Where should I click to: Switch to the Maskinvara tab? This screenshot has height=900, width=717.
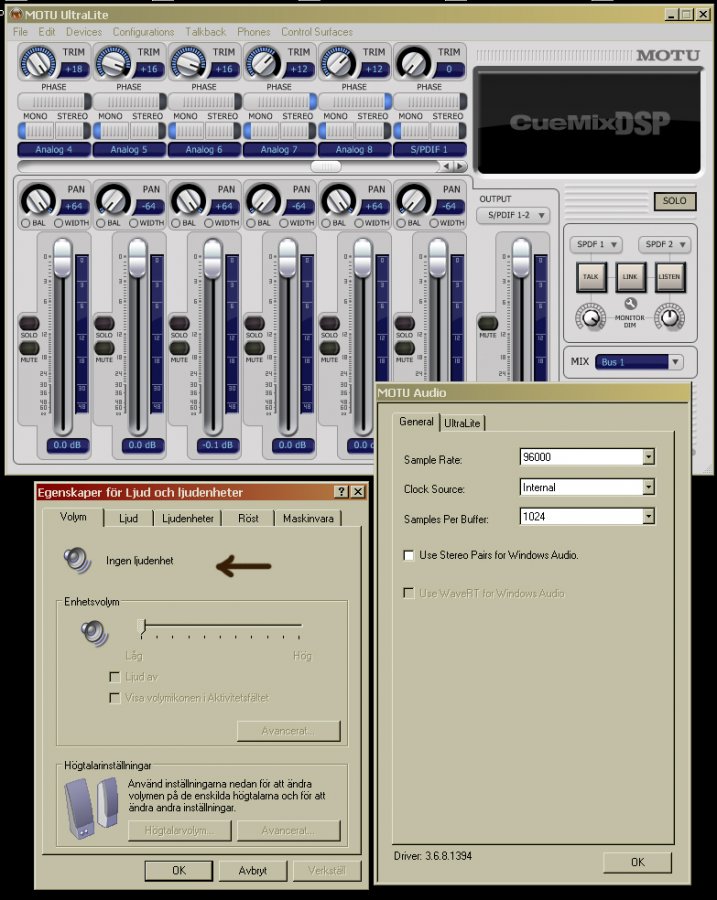pos(308,518)
